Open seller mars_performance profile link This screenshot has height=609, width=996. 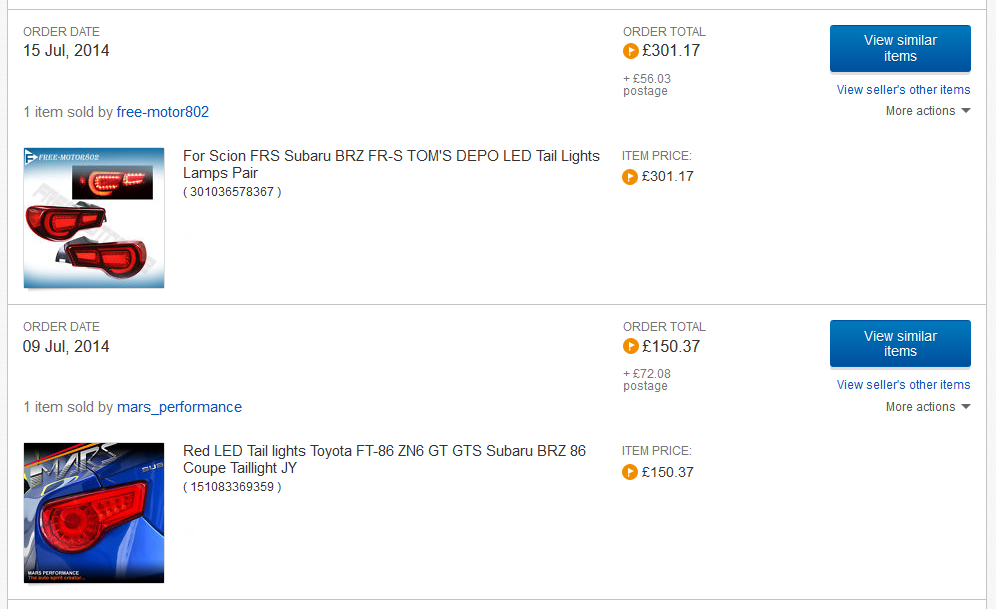[x=179, y=407]
